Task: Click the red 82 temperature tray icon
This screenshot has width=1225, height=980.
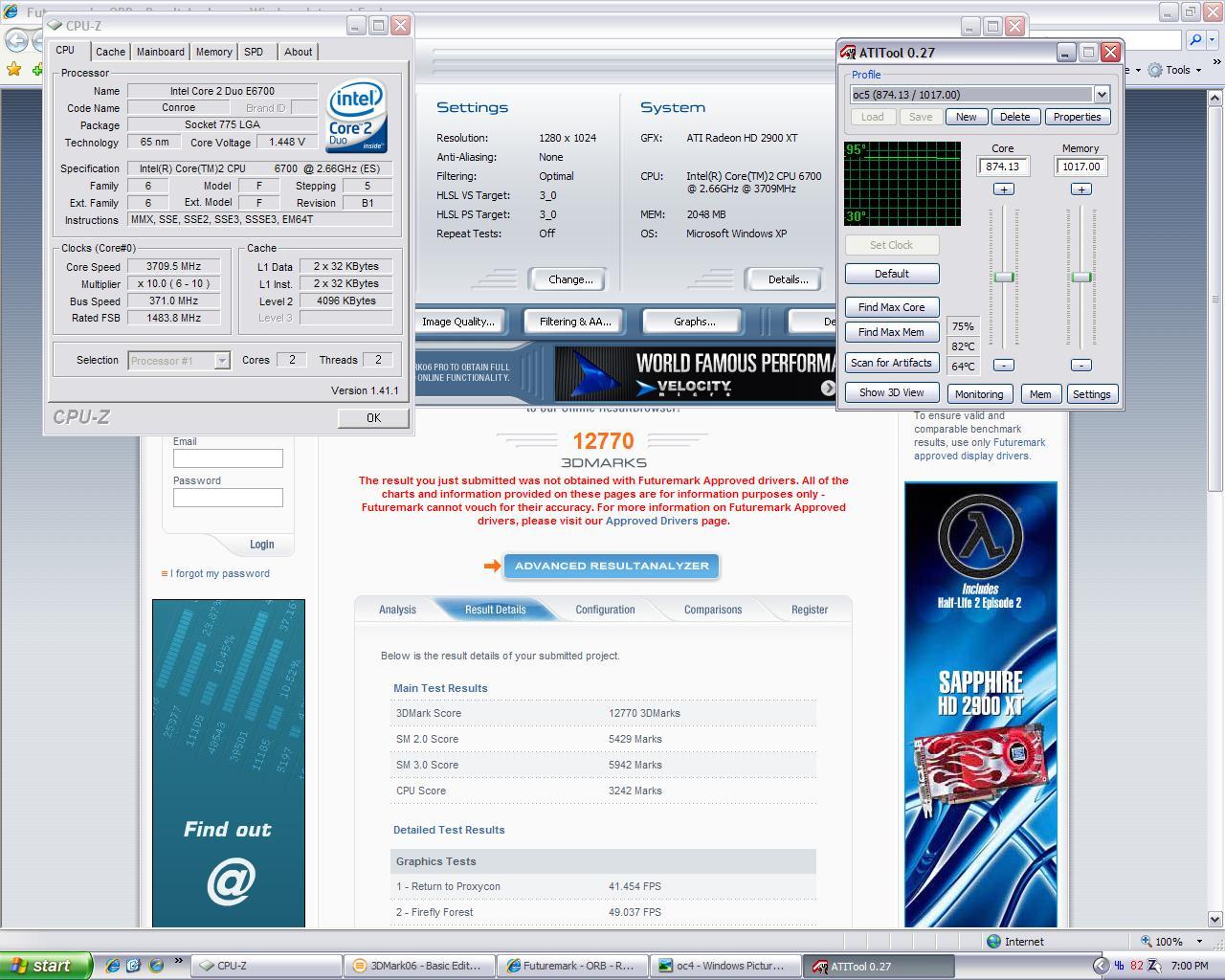Action: tap(1137, 966)
